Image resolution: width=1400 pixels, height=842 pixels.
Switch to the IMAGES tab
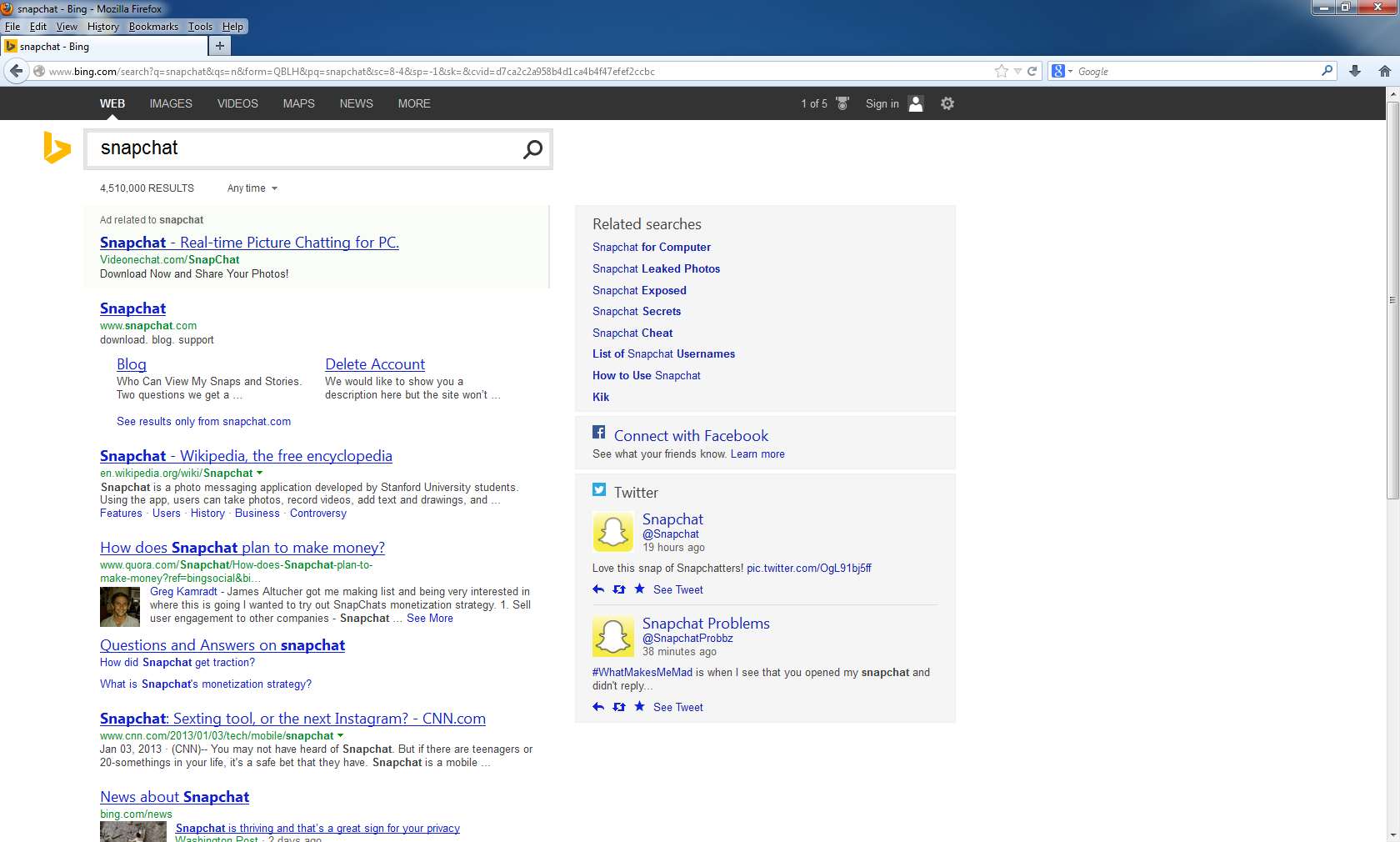(x=171, y=103)
